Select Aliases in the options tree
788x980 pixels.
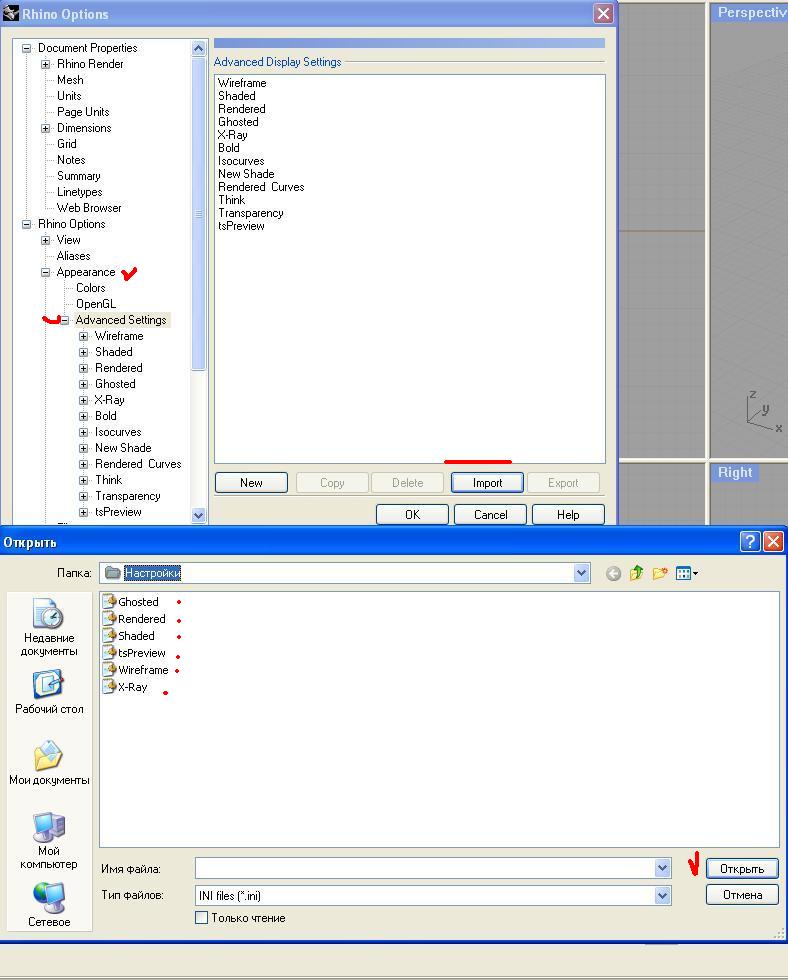[x=73, y=256]
